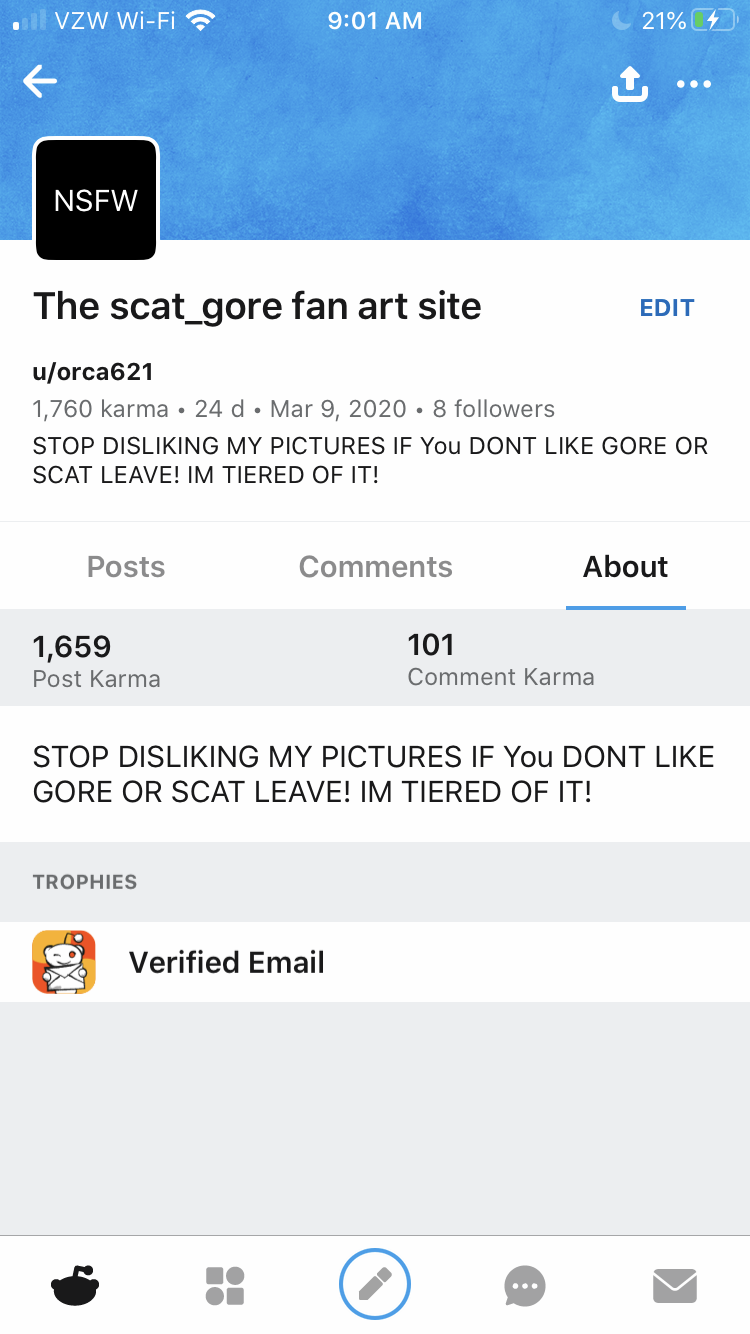Open the communities grid icon

(225, 1285)
